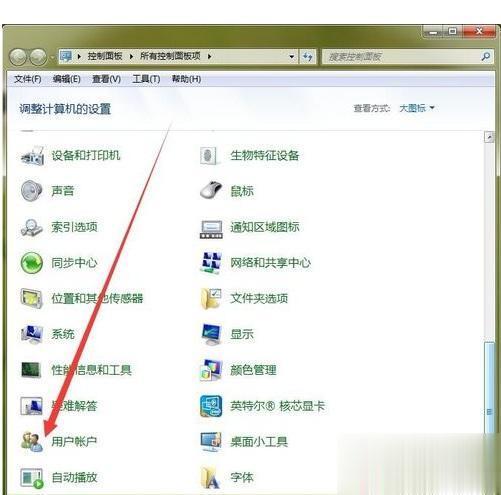Open the 桌面小工具 icon
This screenshot has height=495, width=501.
[x=211, y=442]
